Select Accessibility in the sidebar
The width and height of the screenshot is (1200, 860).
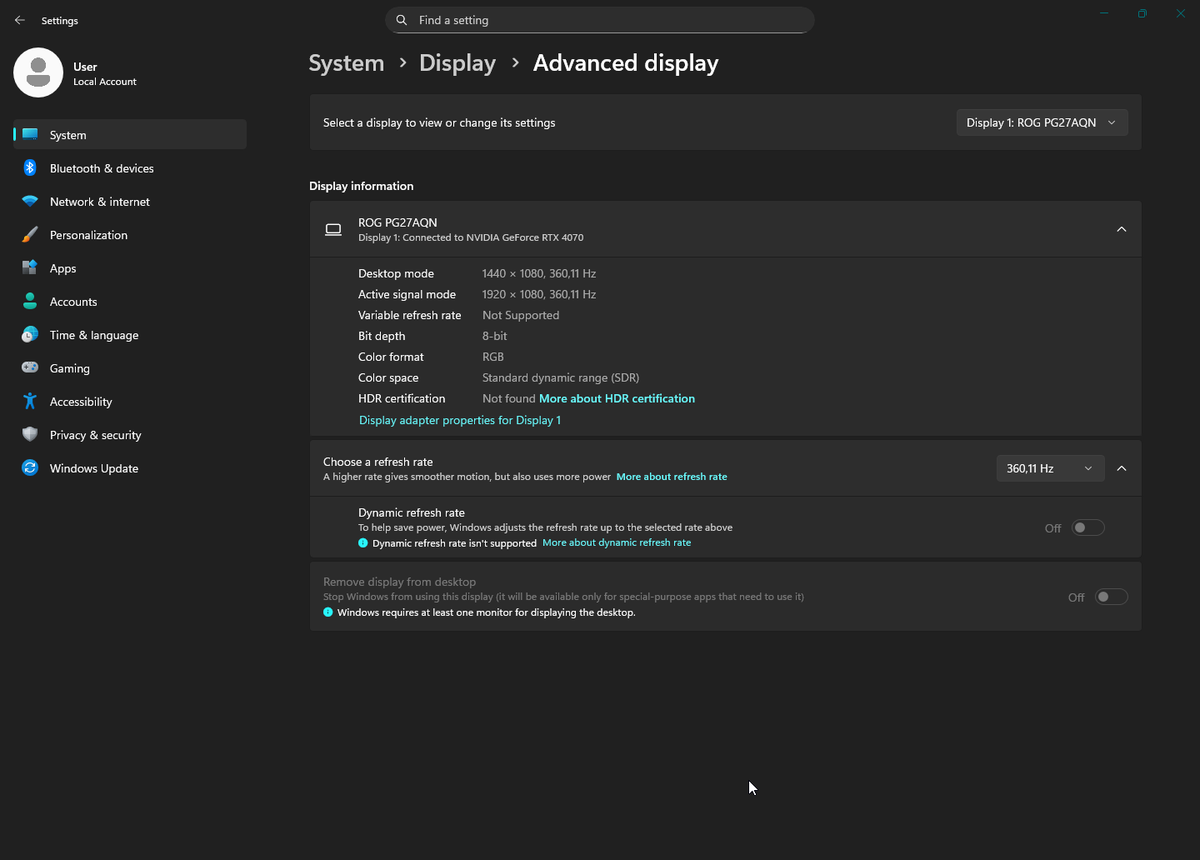pyautogui.click(x=130, y=401)
